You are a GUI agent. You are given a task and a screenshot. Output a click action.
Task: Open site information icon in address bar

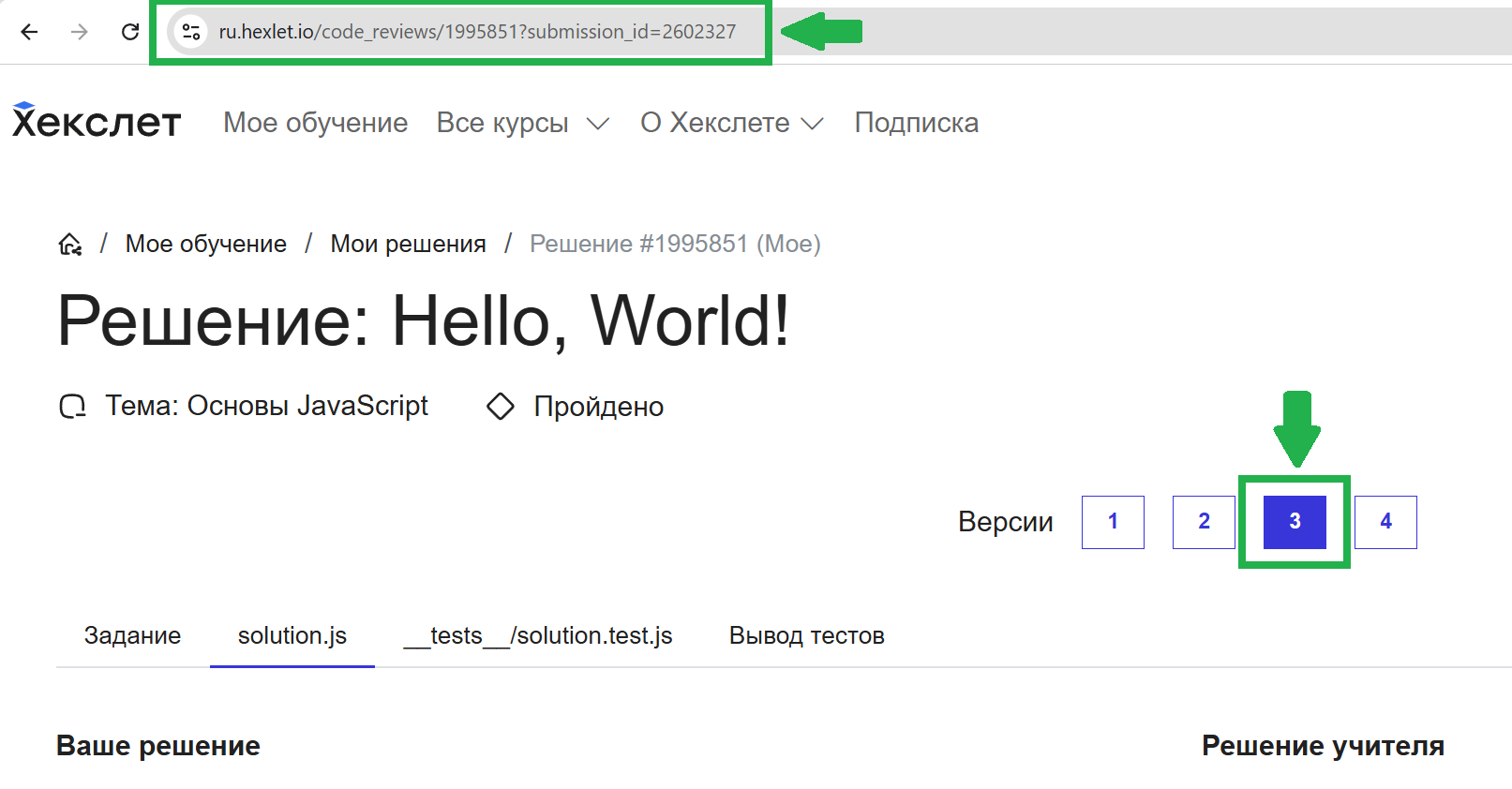point(191,32)
